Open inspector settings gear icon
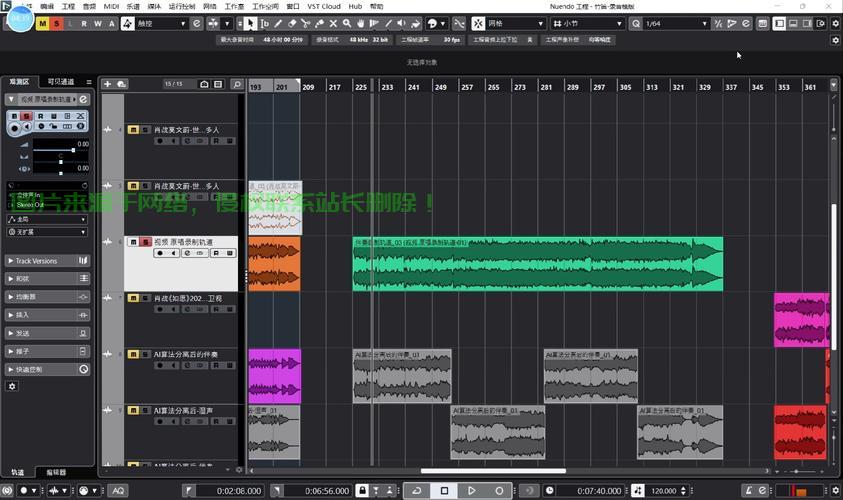Screen dimensions: 843x500 click(12, 386)
